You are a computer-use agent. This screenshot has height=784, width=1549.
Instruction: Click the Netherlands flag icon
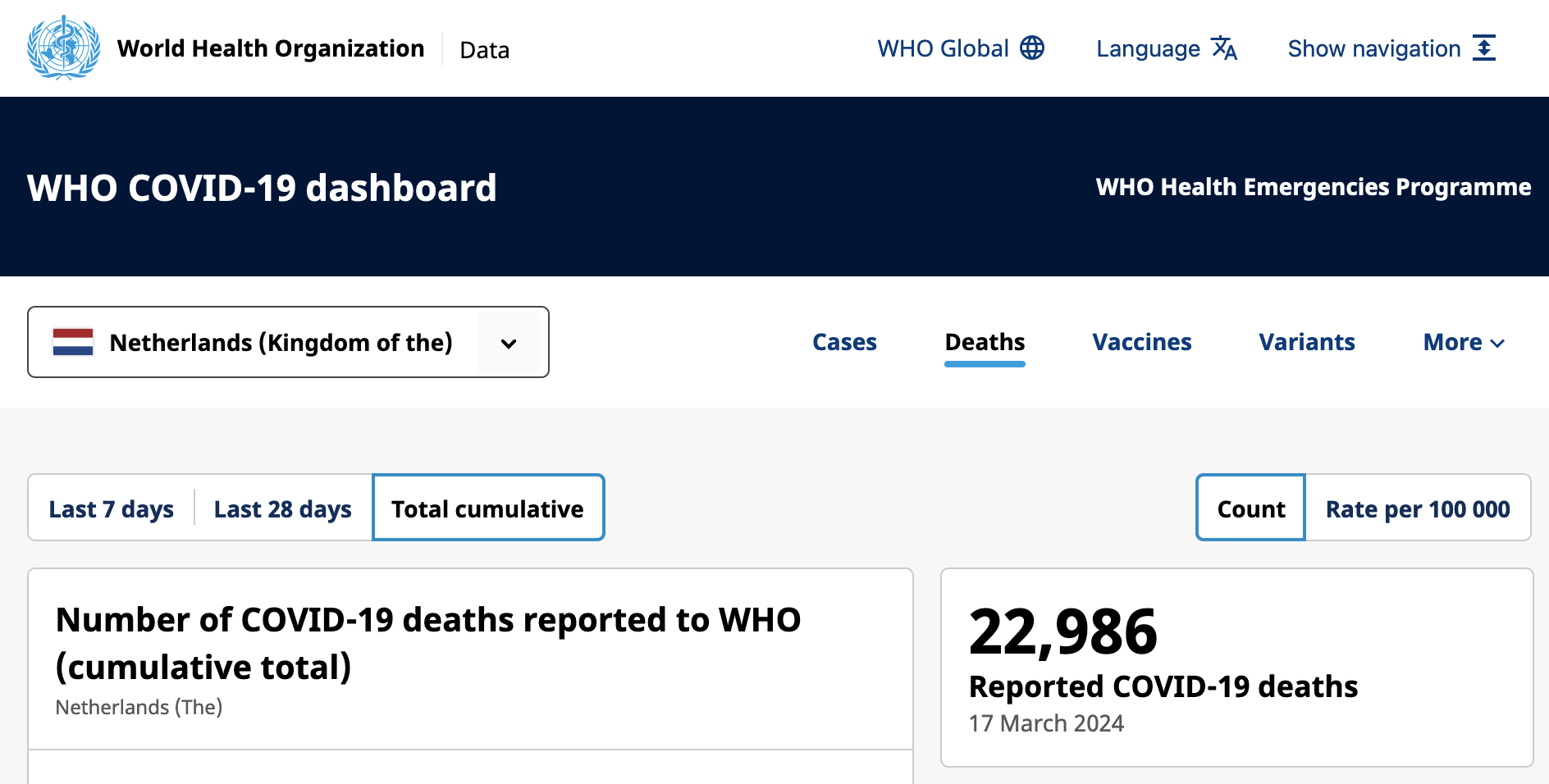point(73,342)
